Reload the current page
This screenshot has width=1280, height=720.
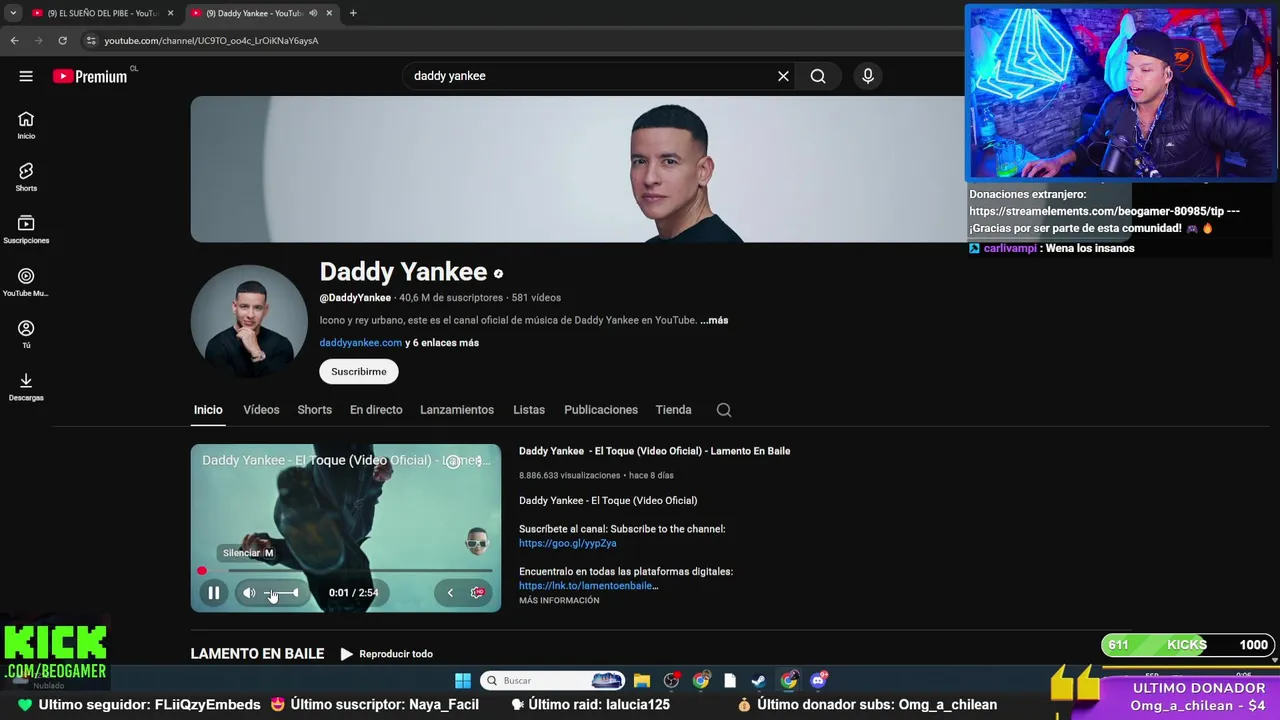click(62, 40)
